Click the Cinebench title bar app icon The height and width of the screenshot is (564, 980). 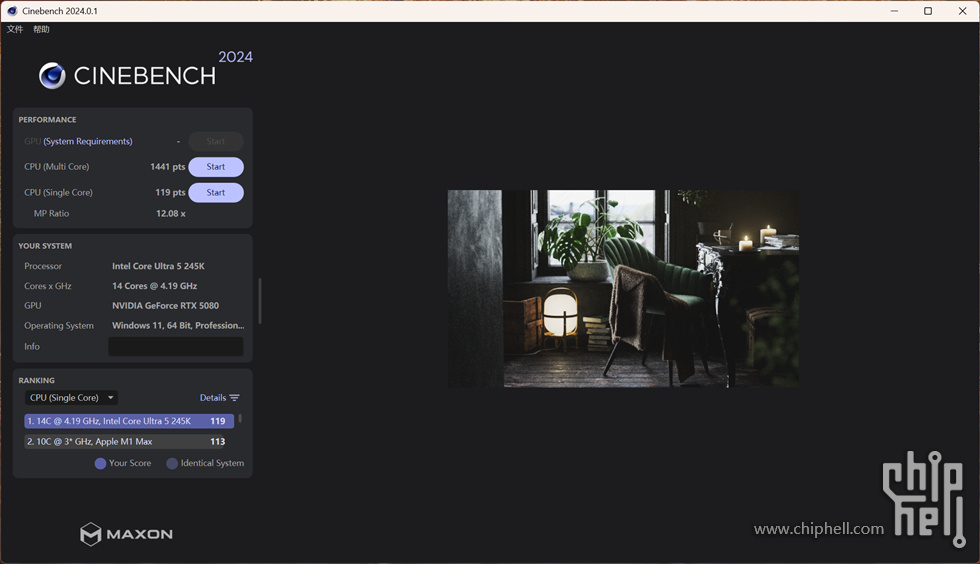click(12, 11)
